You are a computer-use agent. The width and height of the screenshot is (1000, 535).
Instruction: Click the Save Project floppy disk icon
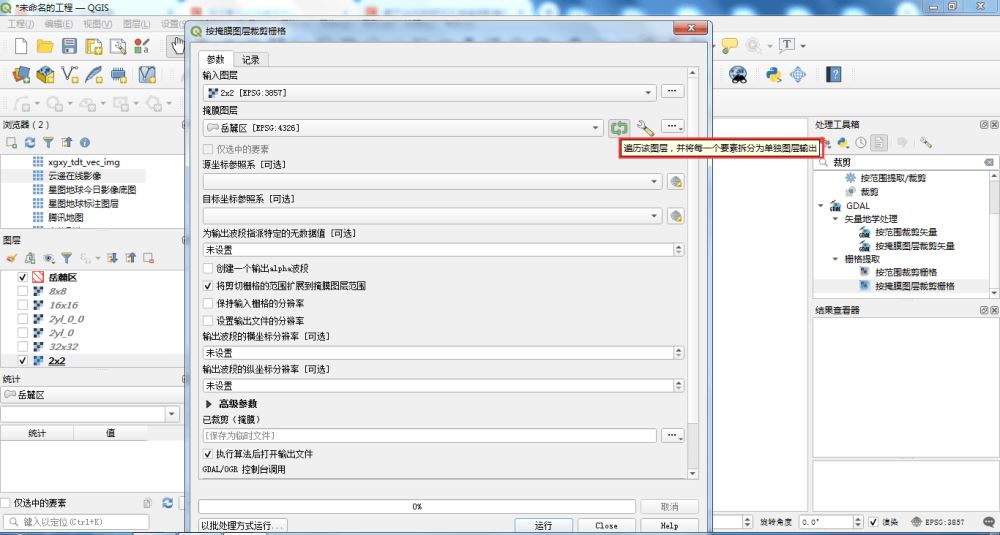pos(70,46)
